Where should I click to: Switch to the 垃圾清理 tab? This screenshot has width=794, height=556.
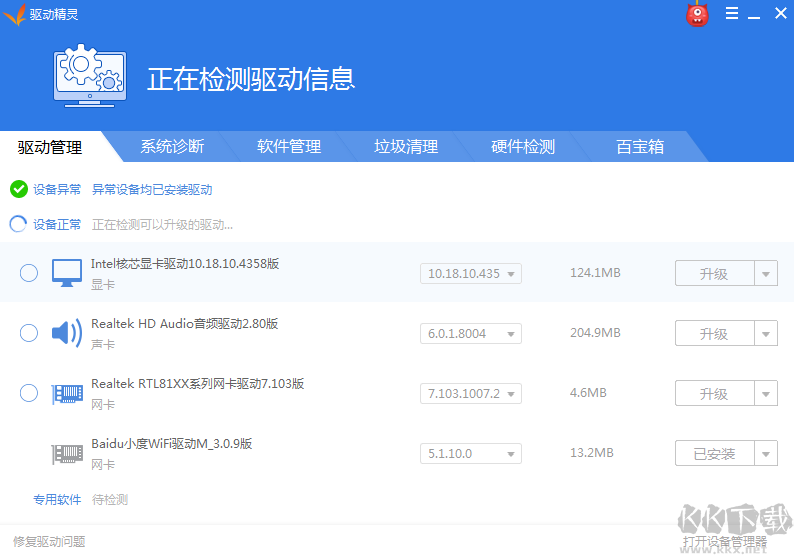[406, 147]
